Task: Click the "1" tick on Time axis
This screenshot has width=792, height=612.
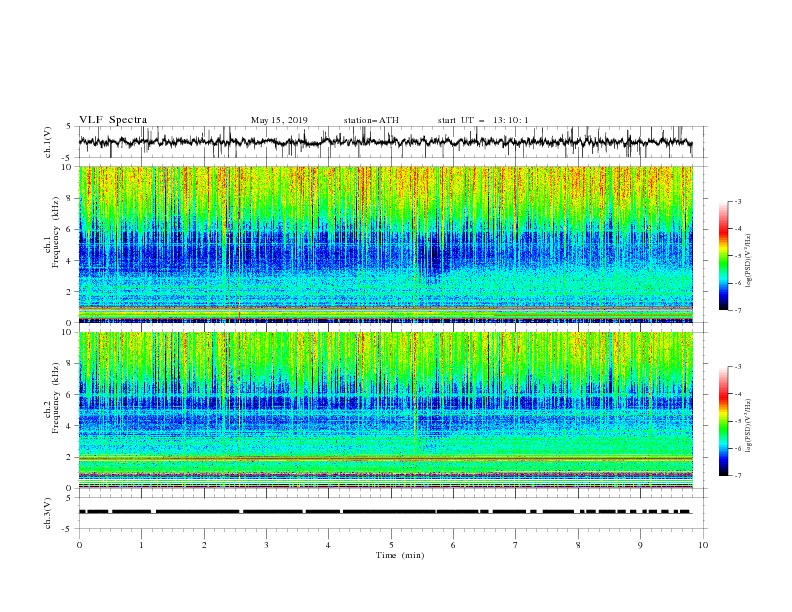Action: point(141,545)
